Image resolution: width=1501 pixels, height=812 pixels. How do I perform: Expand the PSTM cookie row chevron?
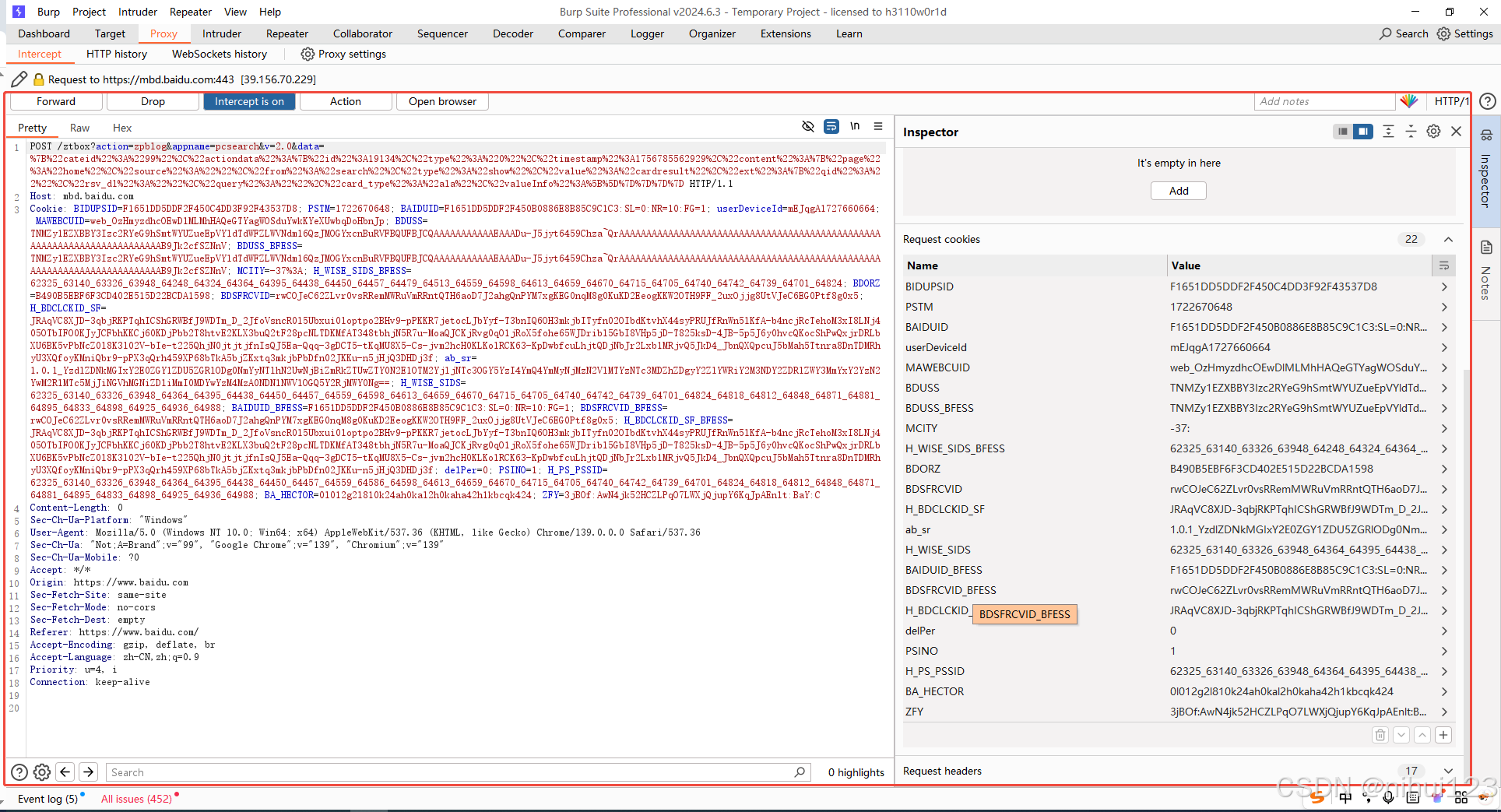point(1444,307)
